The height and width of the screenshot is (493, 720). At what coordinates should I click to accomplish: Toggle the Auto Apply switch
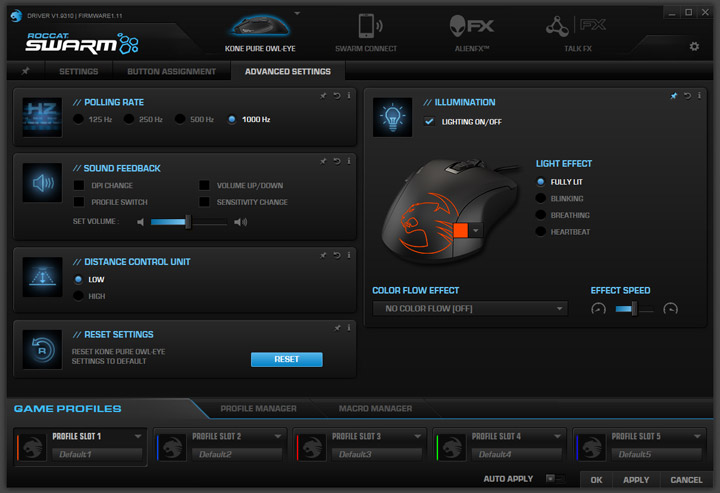point(555,479)
